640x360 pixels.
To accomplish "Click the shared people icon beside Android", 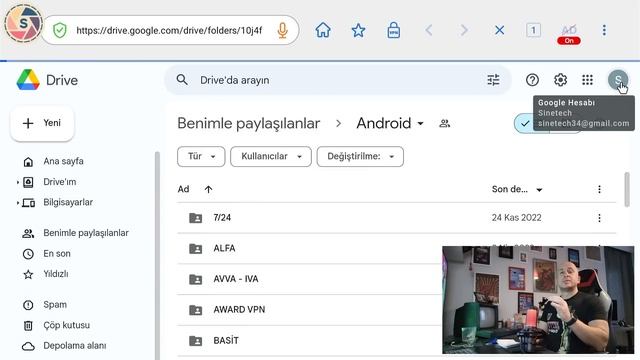I will (444, 123).
